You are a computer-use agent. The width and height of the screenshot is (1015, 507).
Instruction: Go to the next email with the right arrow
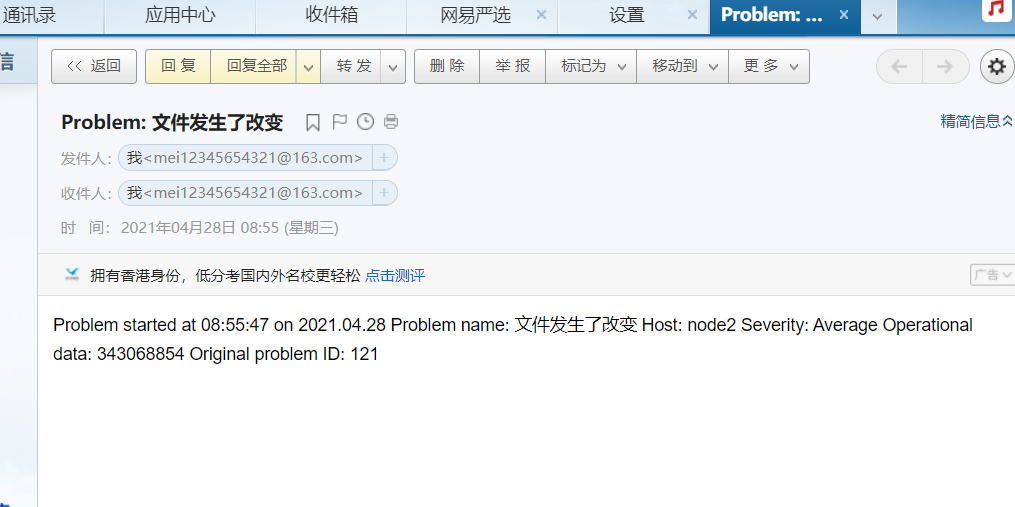click(x=945, y=66)
